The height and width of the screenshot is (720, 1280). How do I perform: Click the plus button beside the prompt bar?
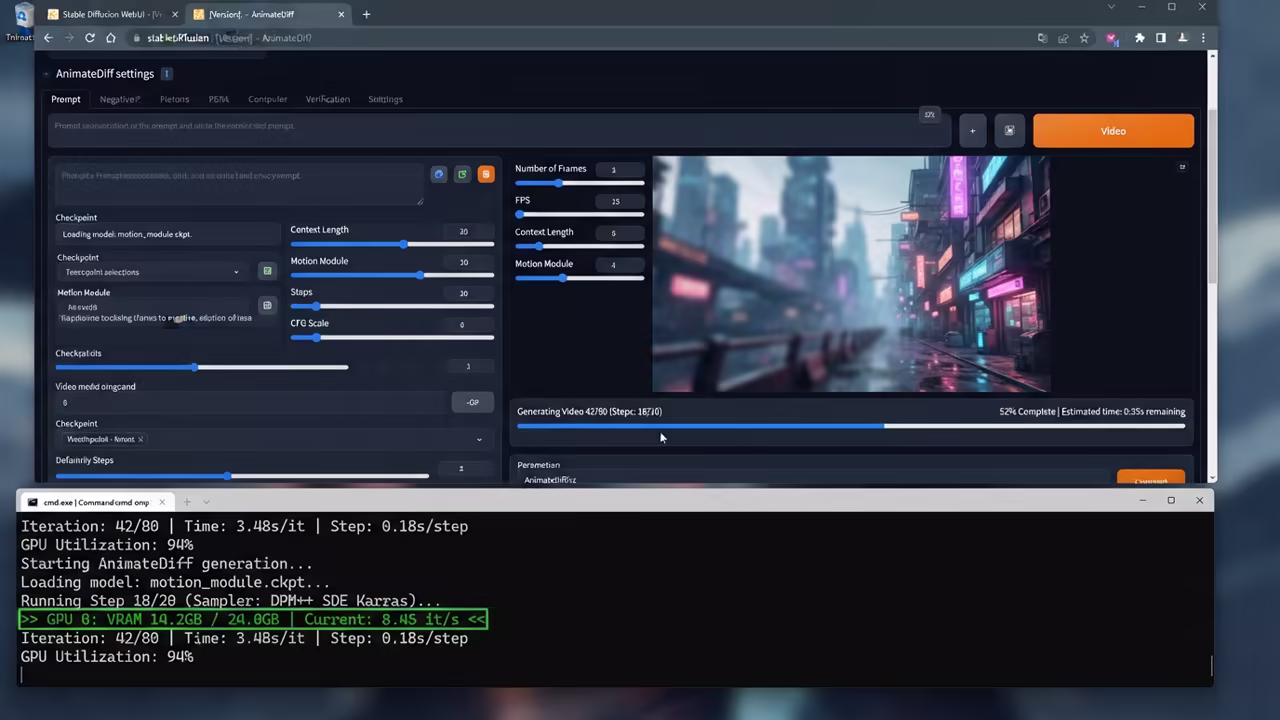pos(972,131)
